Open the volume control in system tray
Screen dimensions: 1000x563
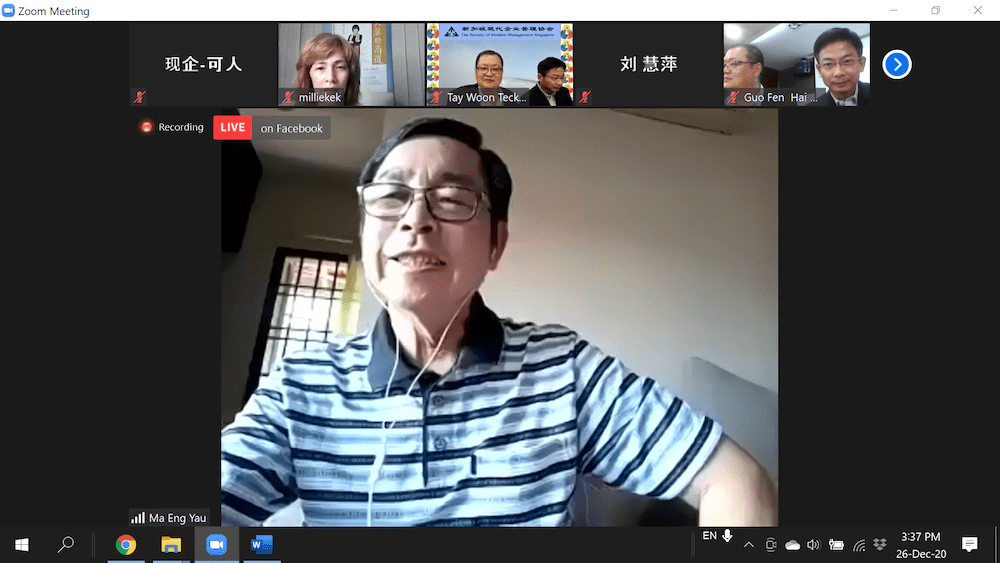(813, 545)
